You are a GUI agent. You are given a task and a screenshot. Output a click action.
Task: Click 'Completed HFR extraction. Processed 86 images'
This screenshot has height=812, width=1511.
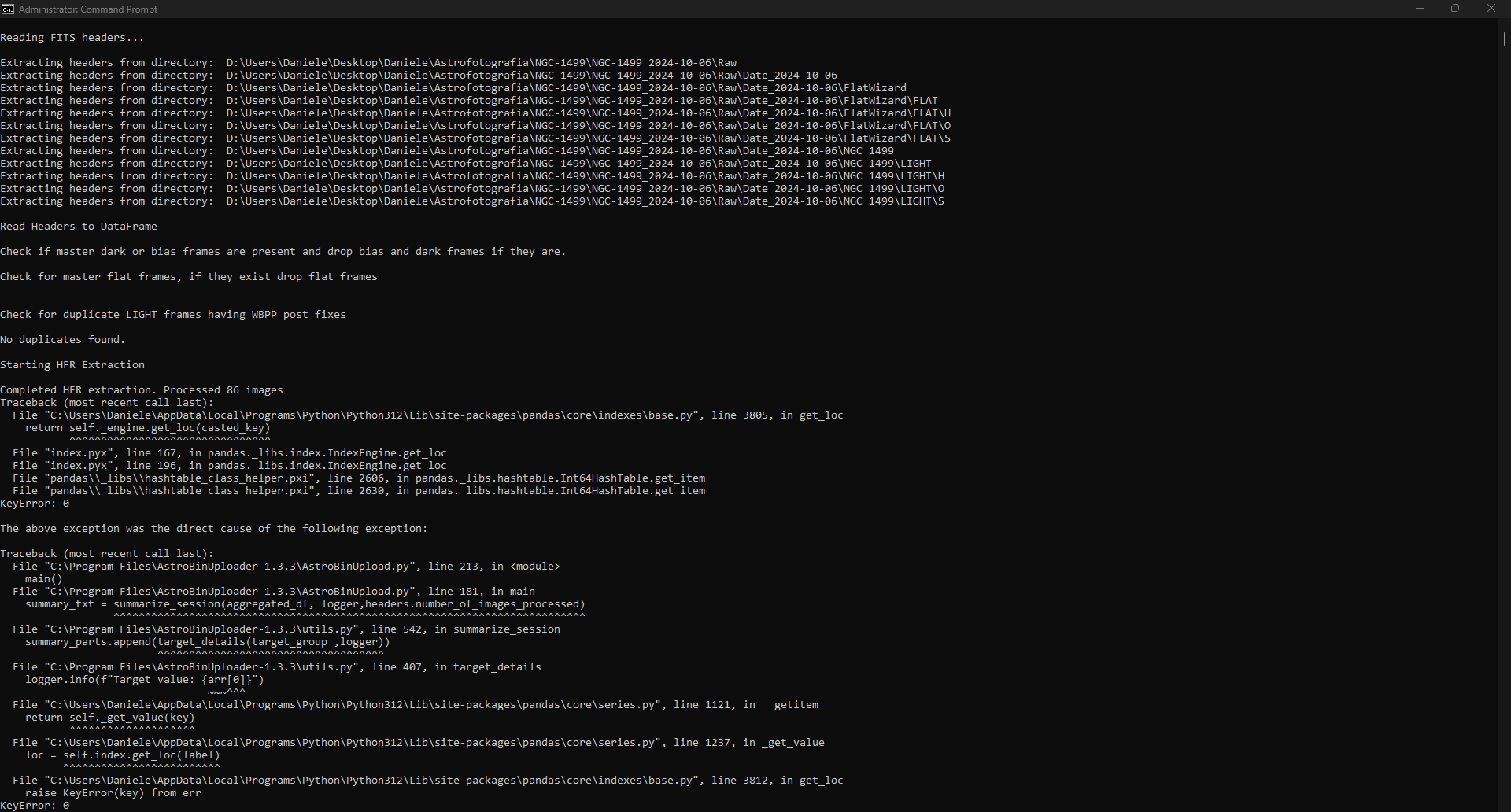pyautogui.click(x=142, y=390)
